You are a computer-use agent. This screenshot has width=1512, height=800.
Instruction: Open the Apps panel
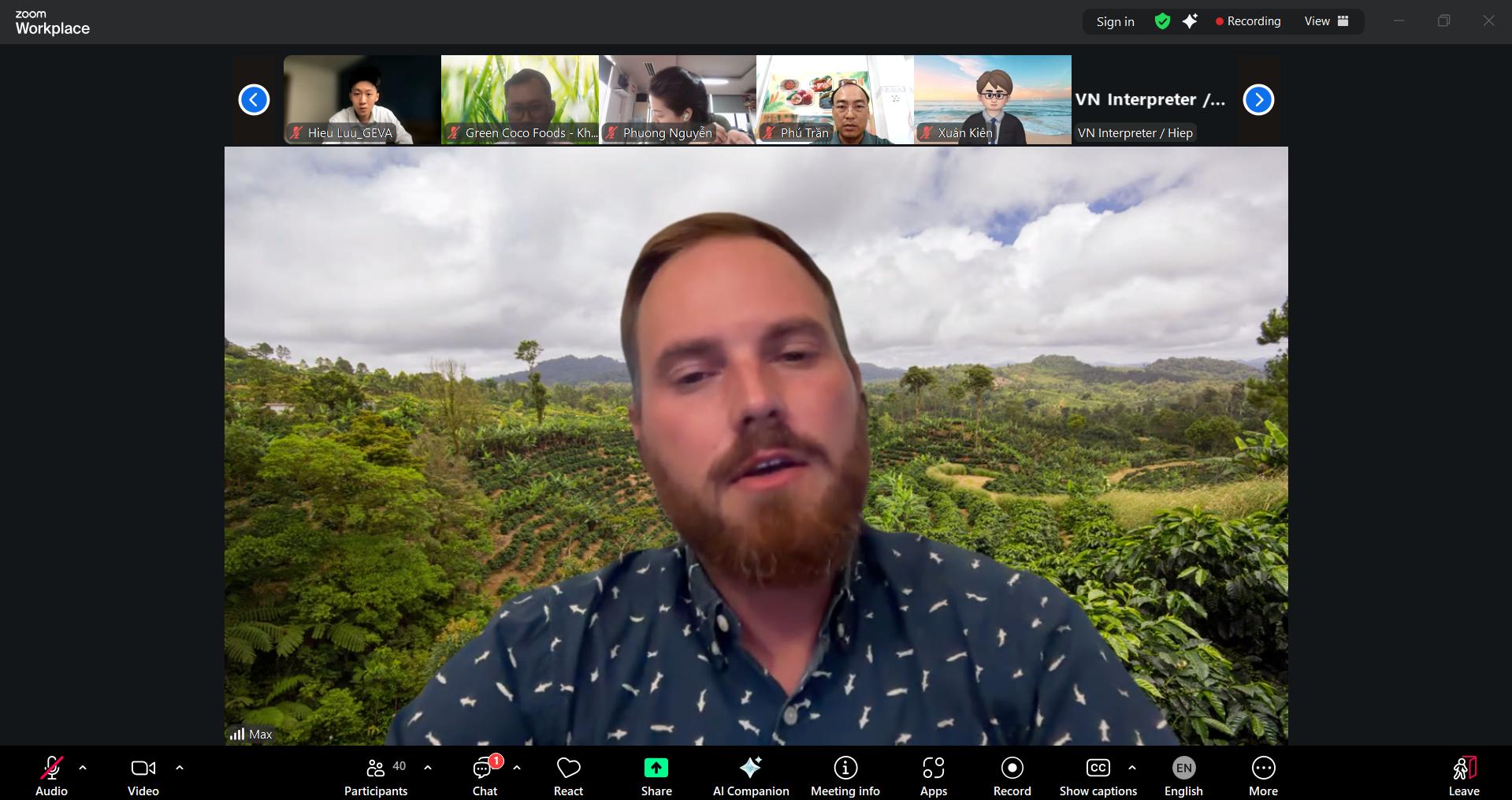933,776
